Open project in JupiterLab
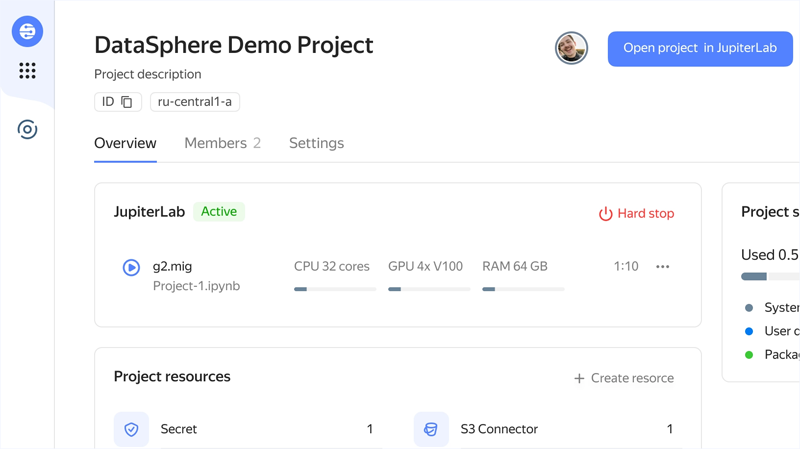Screen dimensions: 800x449 [699, 48]
